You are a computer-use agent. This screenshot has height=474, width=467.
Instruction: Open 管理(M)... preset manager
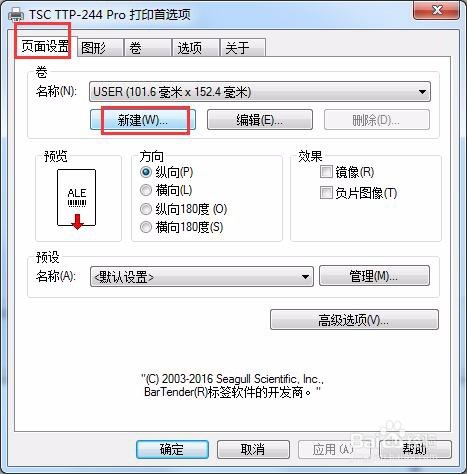374,276
